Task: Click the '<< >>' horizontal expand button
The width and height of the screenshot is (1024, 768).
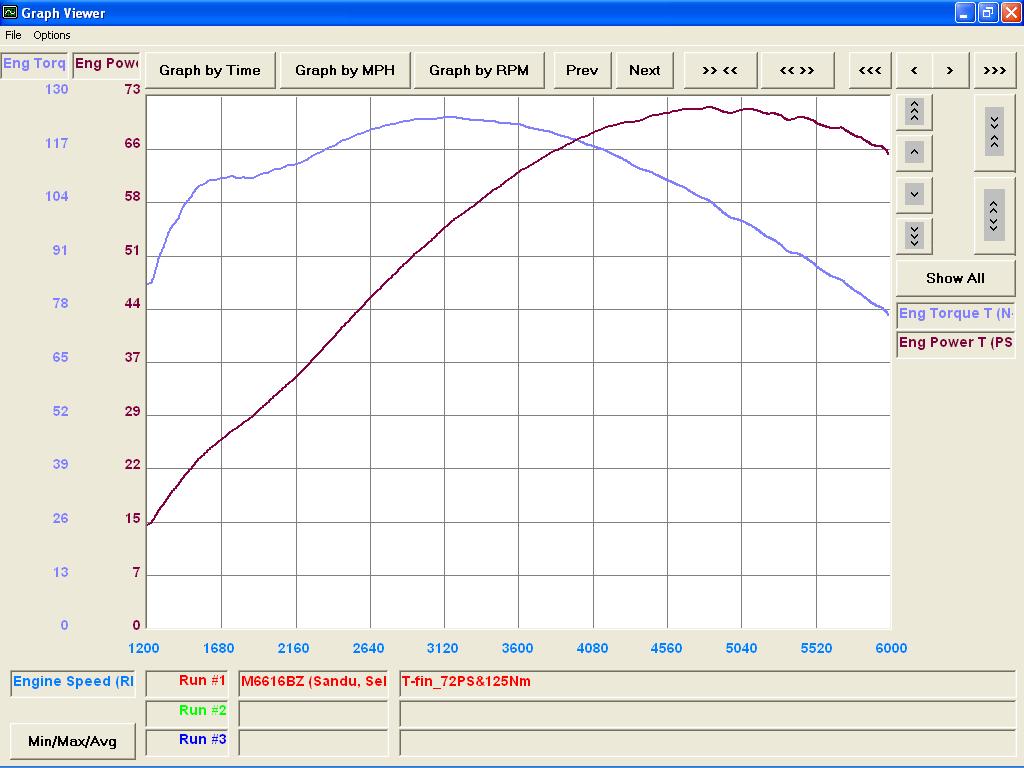Action: pos(797,70)
